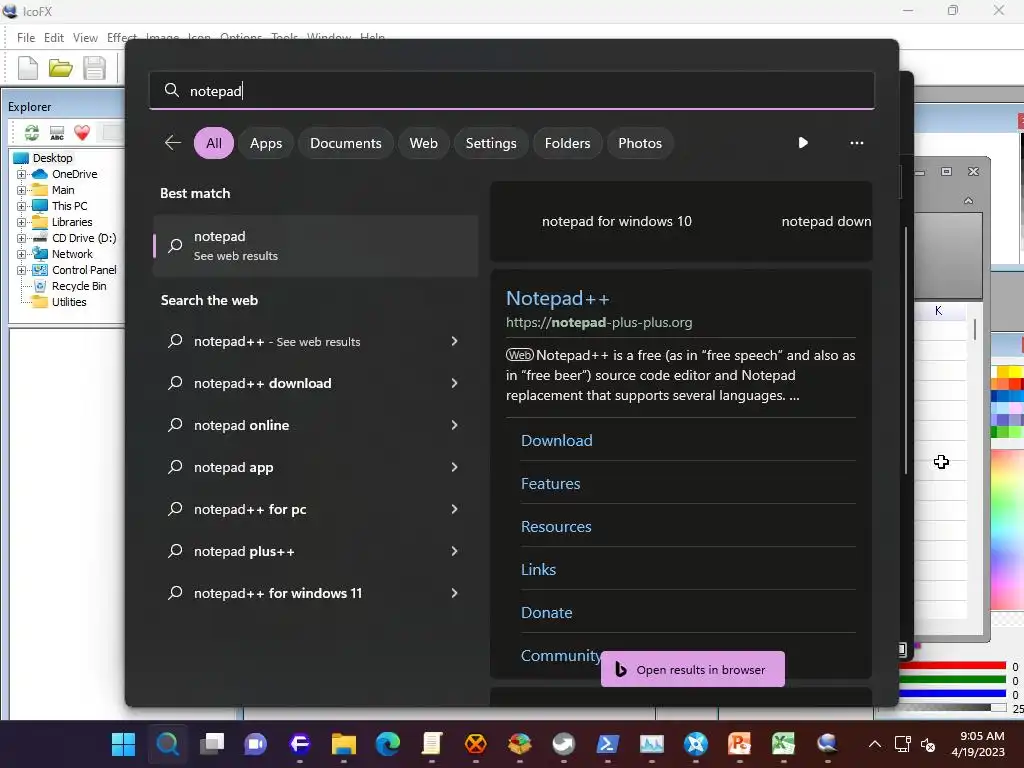Click the ABC rename icon in Explorer panel
Image resolution: width=1024 pixels, height=768 pixels.
pos(57,133)
